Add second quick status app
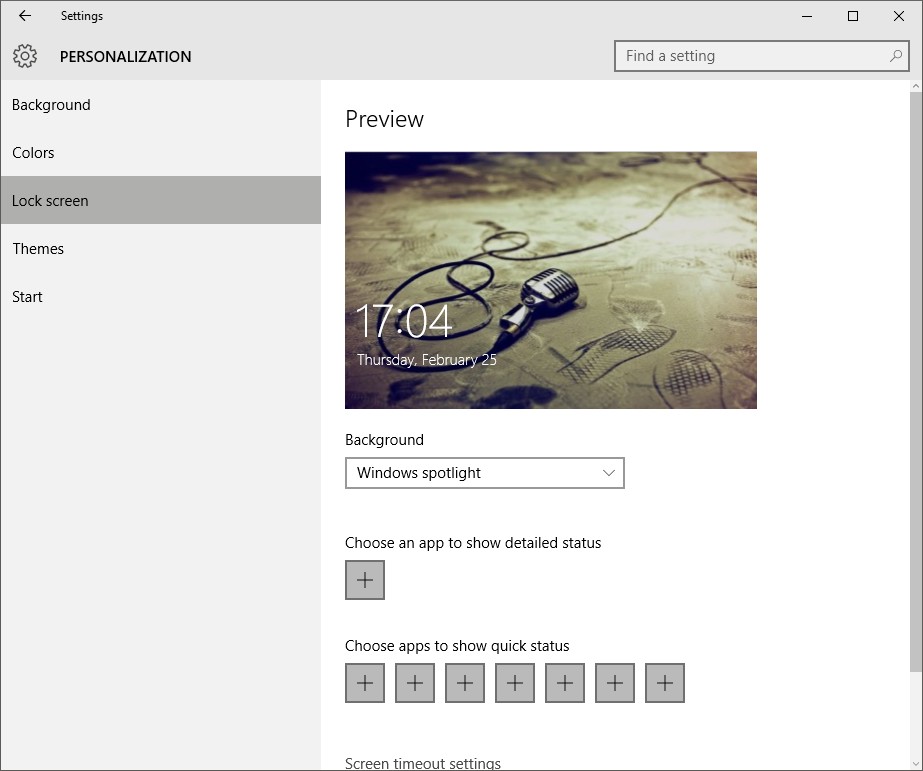The height and width of the screenshot is (771, 923). tap(415, 683)
